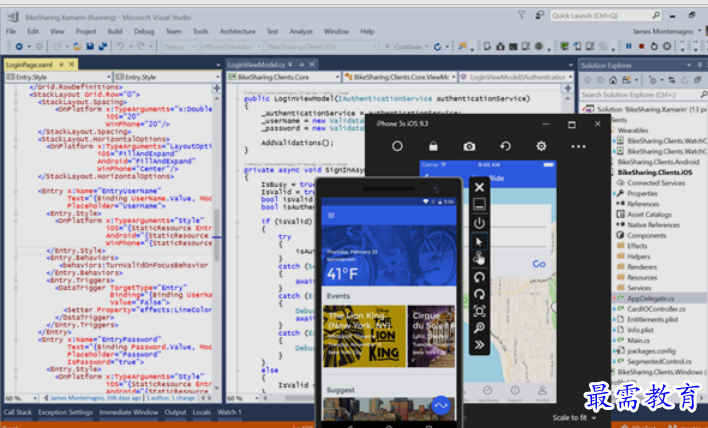Click the Zoom magnifier in emulator toolbar
This screenshot has width=708, height=428.
[479, 328]
